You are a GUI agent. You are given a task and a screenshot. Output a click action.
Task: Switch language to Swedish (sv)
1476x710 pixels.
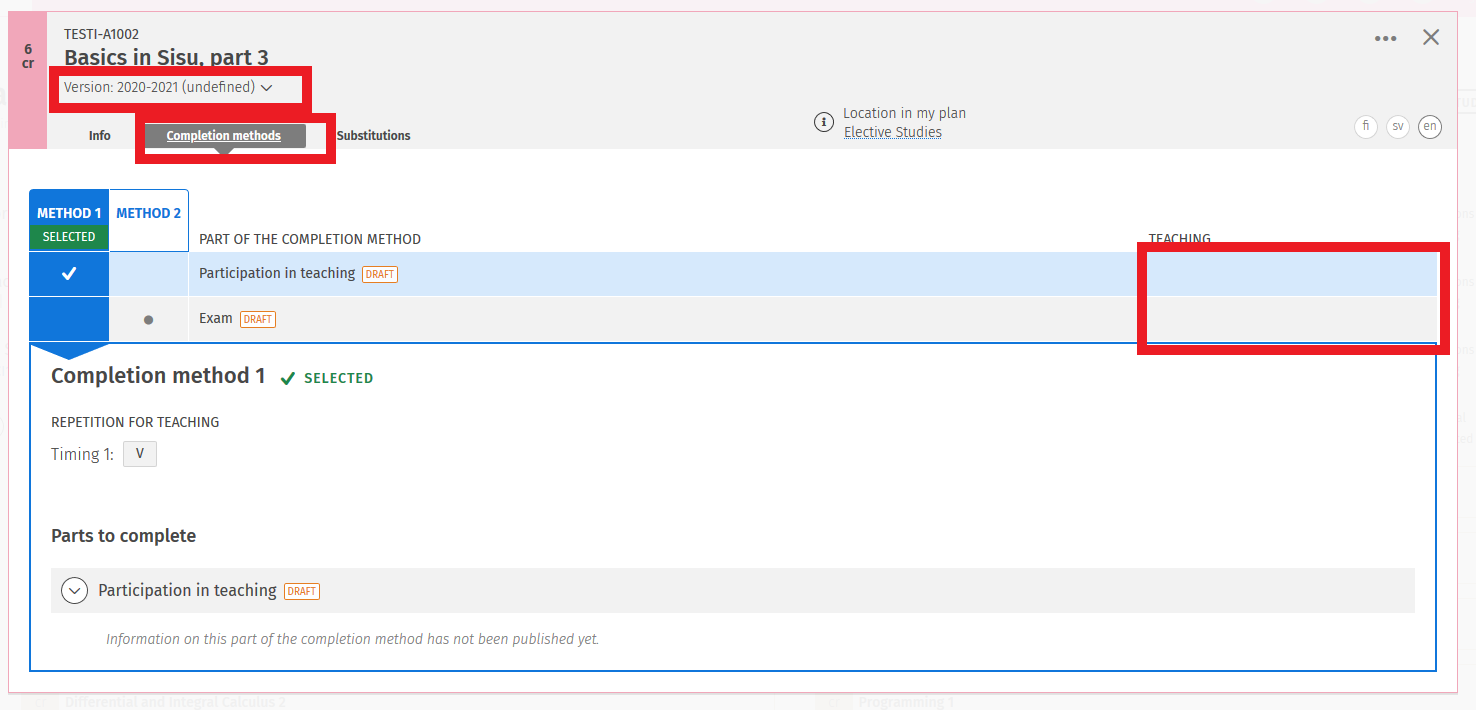[x=1398, y=127]
